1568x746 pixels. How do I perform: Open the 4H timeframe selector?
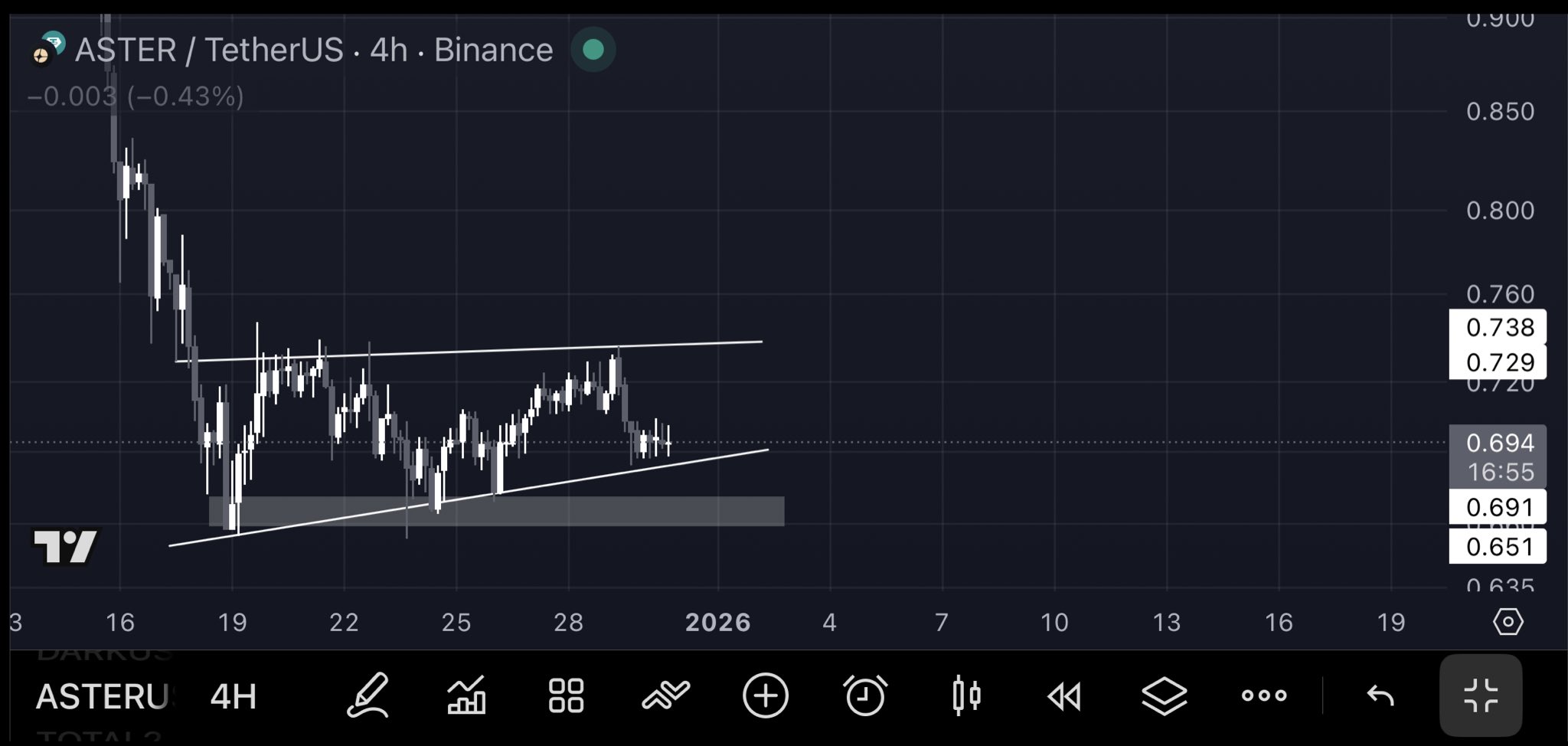pyautogui.click(x=233, y=695)
